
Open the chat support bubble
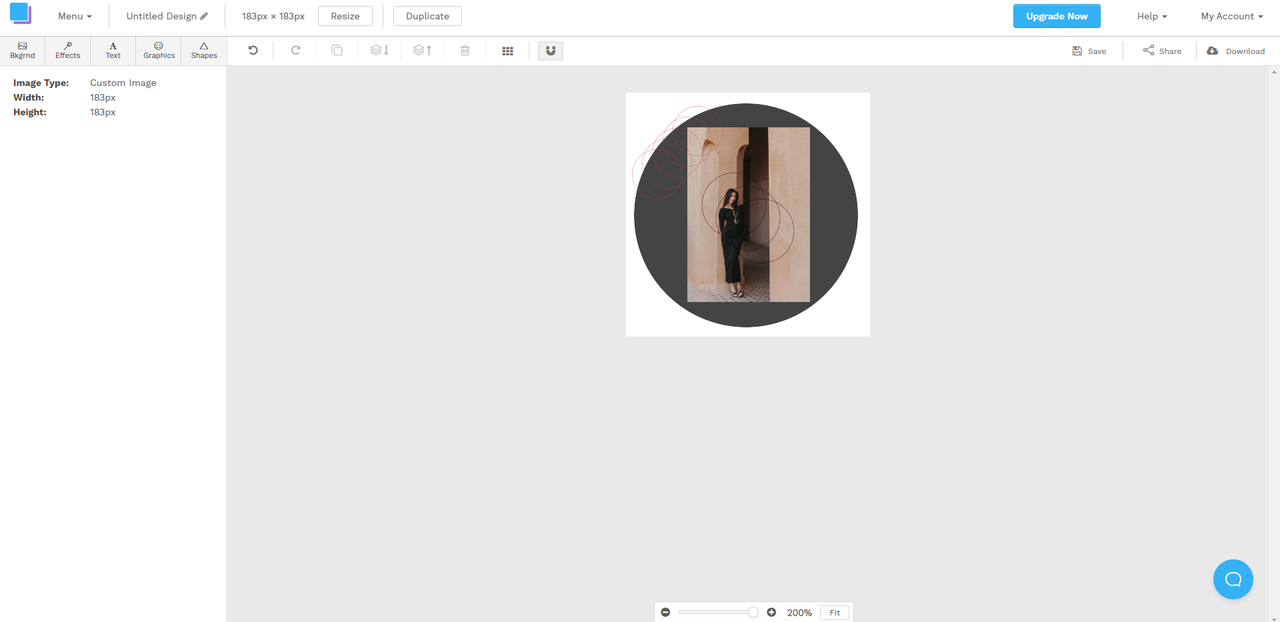click(1233, 579)
